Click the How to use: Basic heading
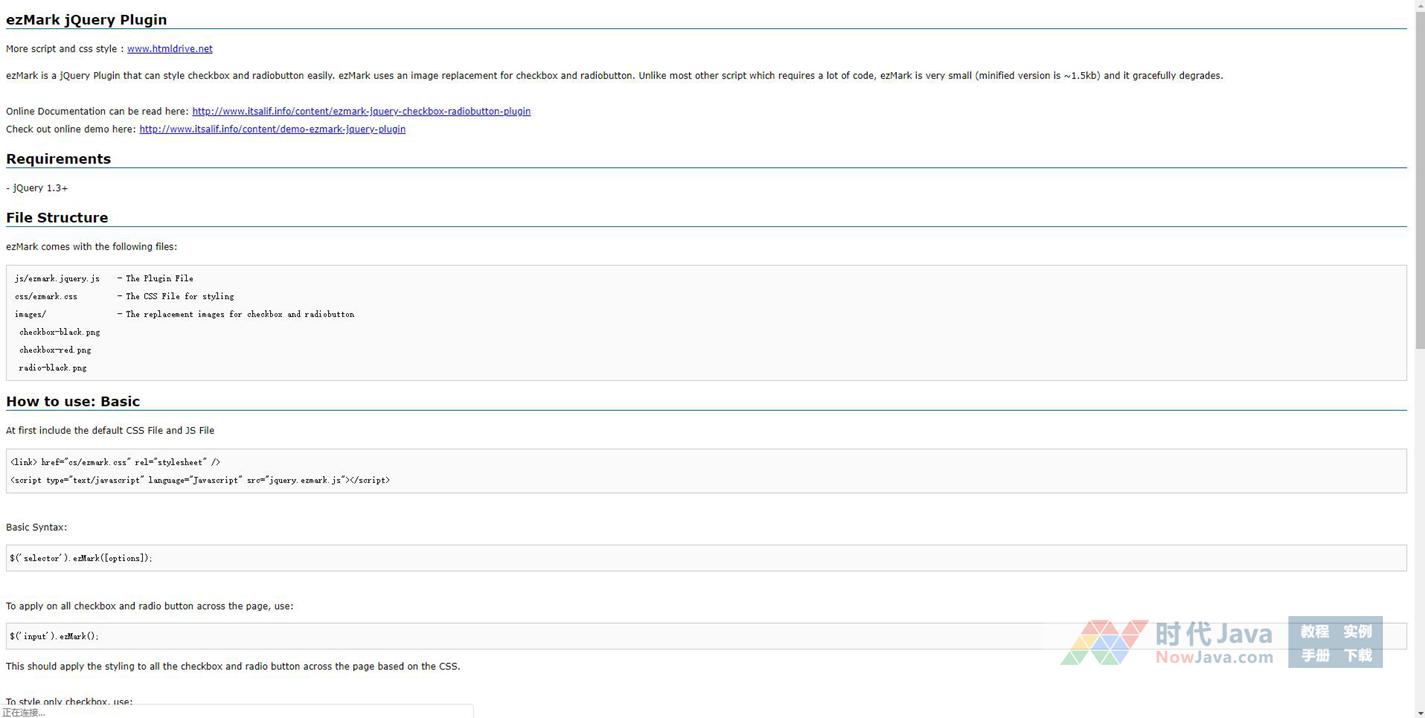The height and width of the screenshot is (718, 1425). coord(73,402)
